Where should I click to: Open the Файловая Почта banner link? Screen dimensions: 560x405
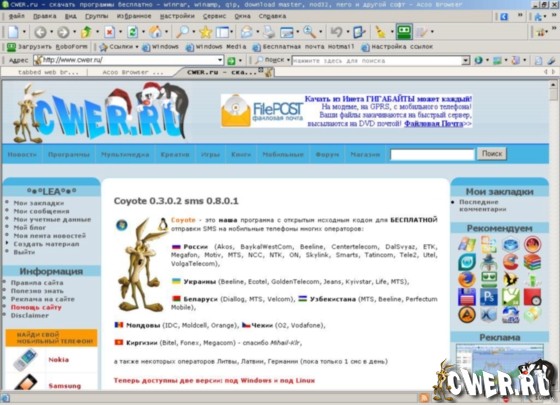click(x=433, y=124)
